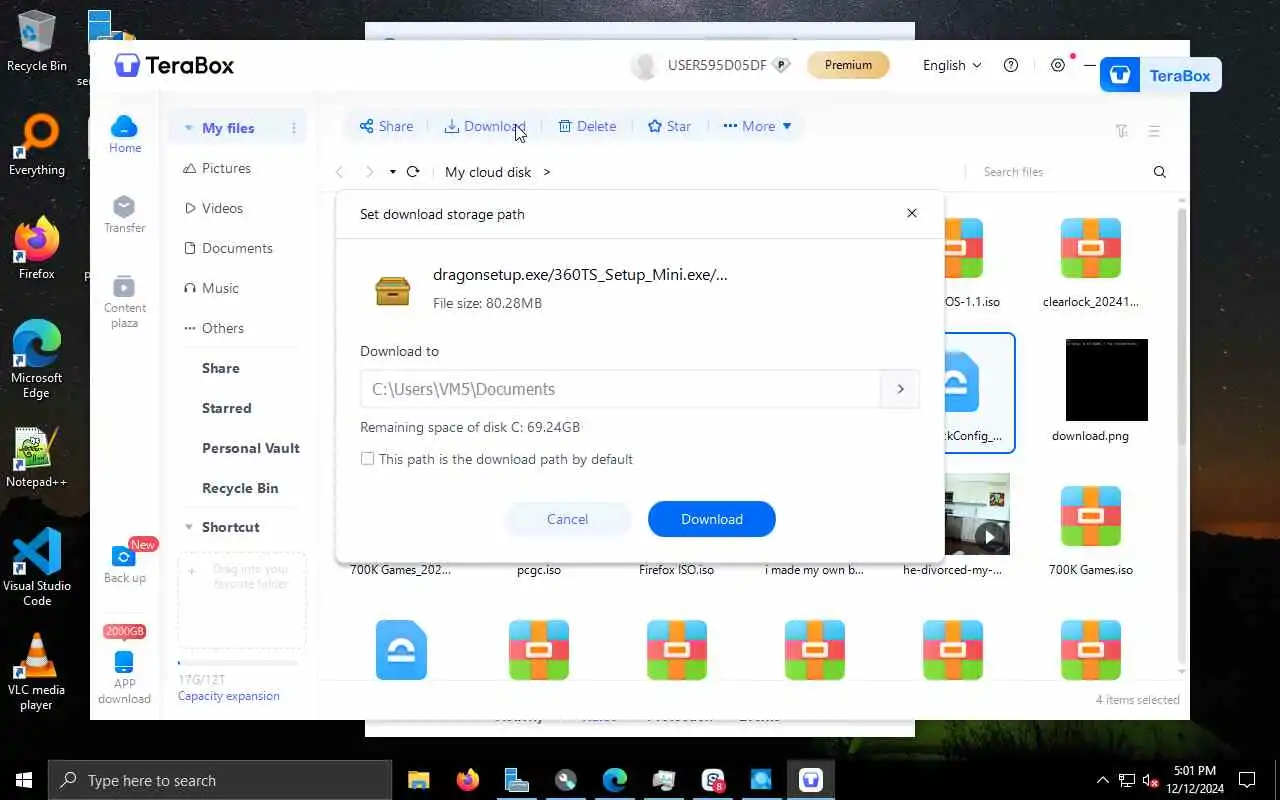
Task: Refresh the file list
Action: click(413, 172)
